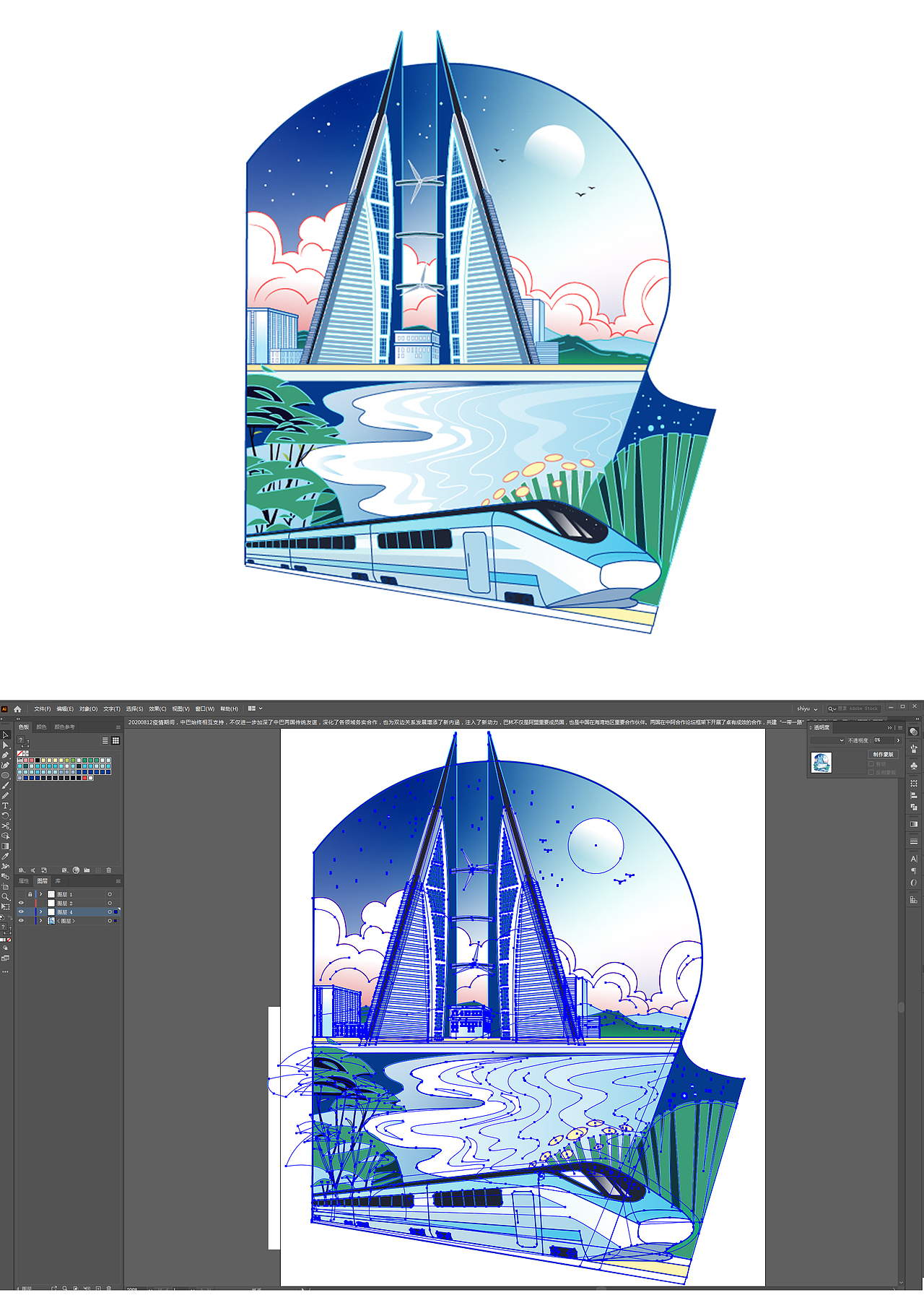The image size is (924, 1308).
Task: Select the Rotate tool
Action: (x=5, y=816)
